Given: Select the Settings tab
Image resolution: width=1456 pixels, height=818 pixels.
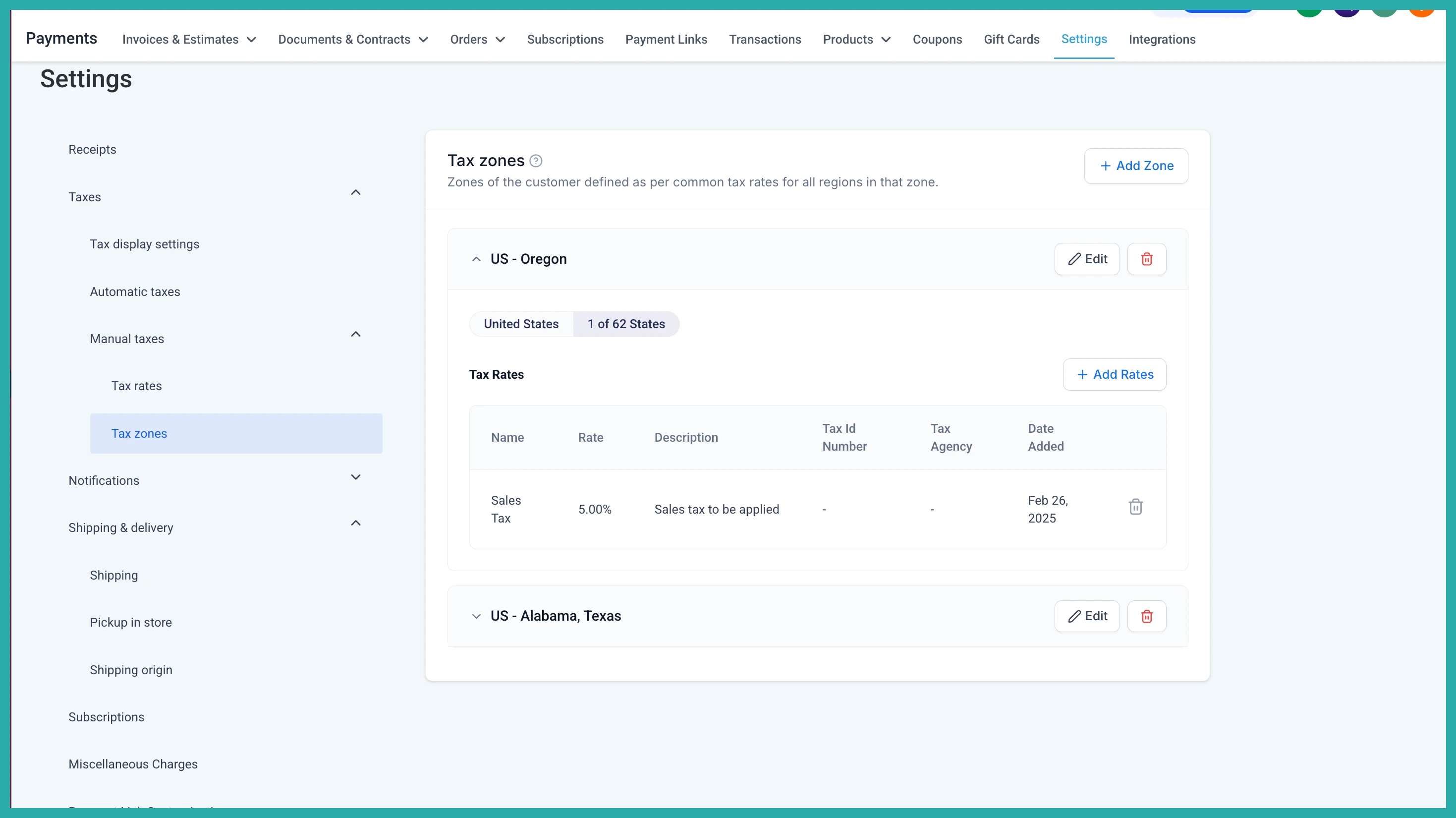Looking at the screenshot, I should point(1083,39).
